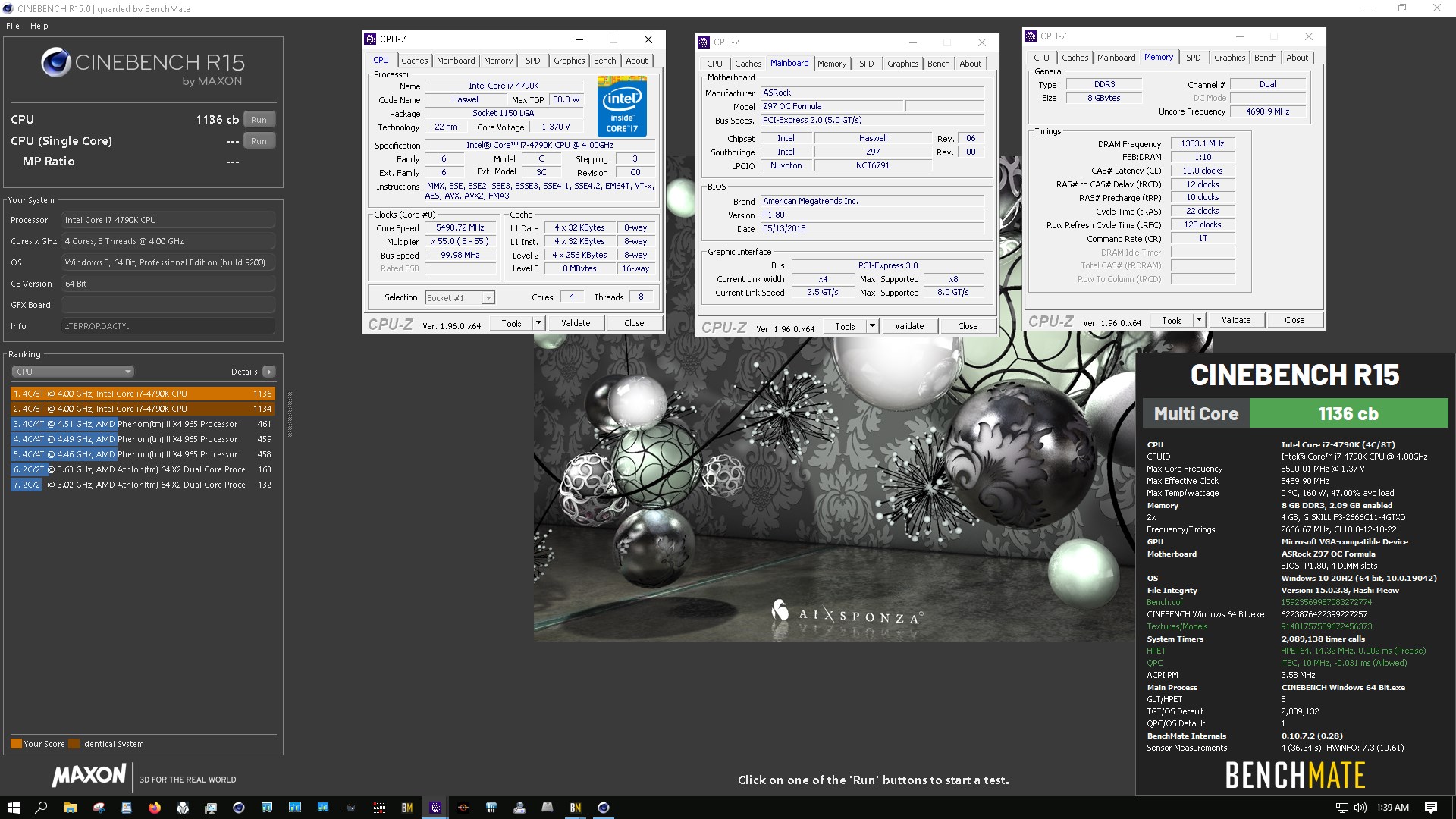The height and width of the screenshot is (819, 1456).
Task: Switch to the running Cinebench taskbar icon
Action: tap(604, 808)
